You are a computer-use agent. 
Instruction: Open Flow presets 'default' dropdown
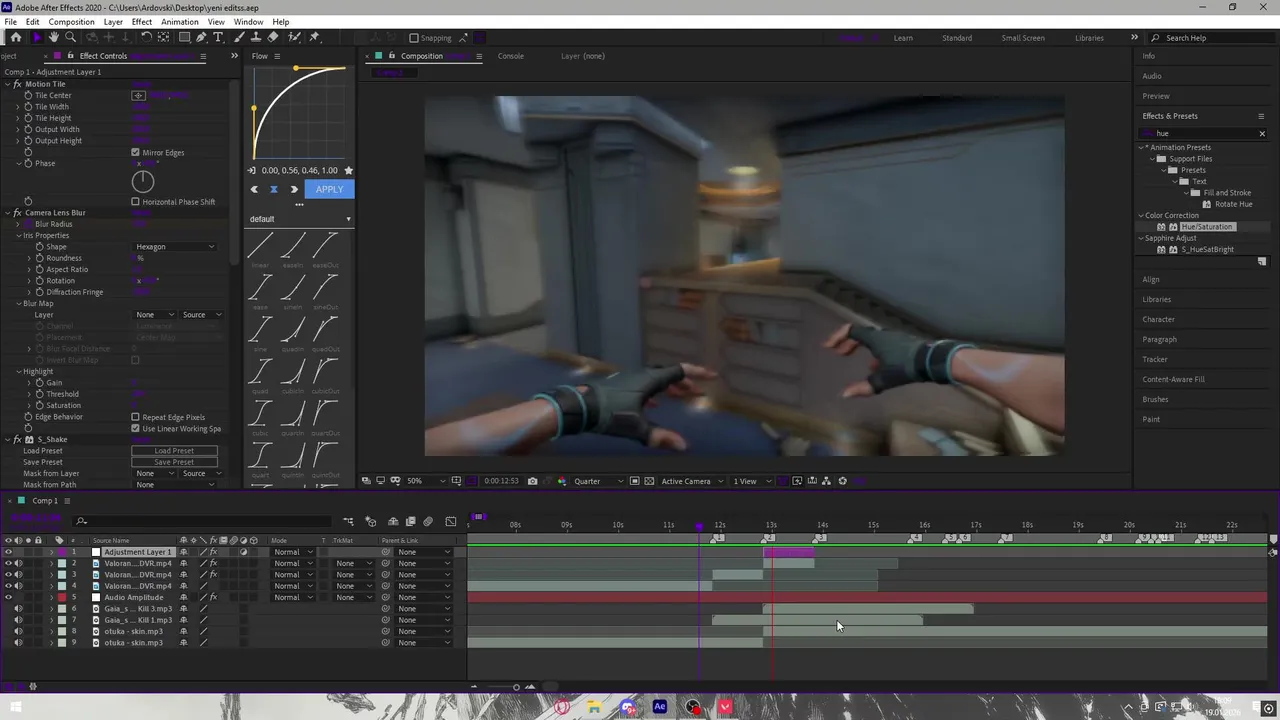click(300, 219)
